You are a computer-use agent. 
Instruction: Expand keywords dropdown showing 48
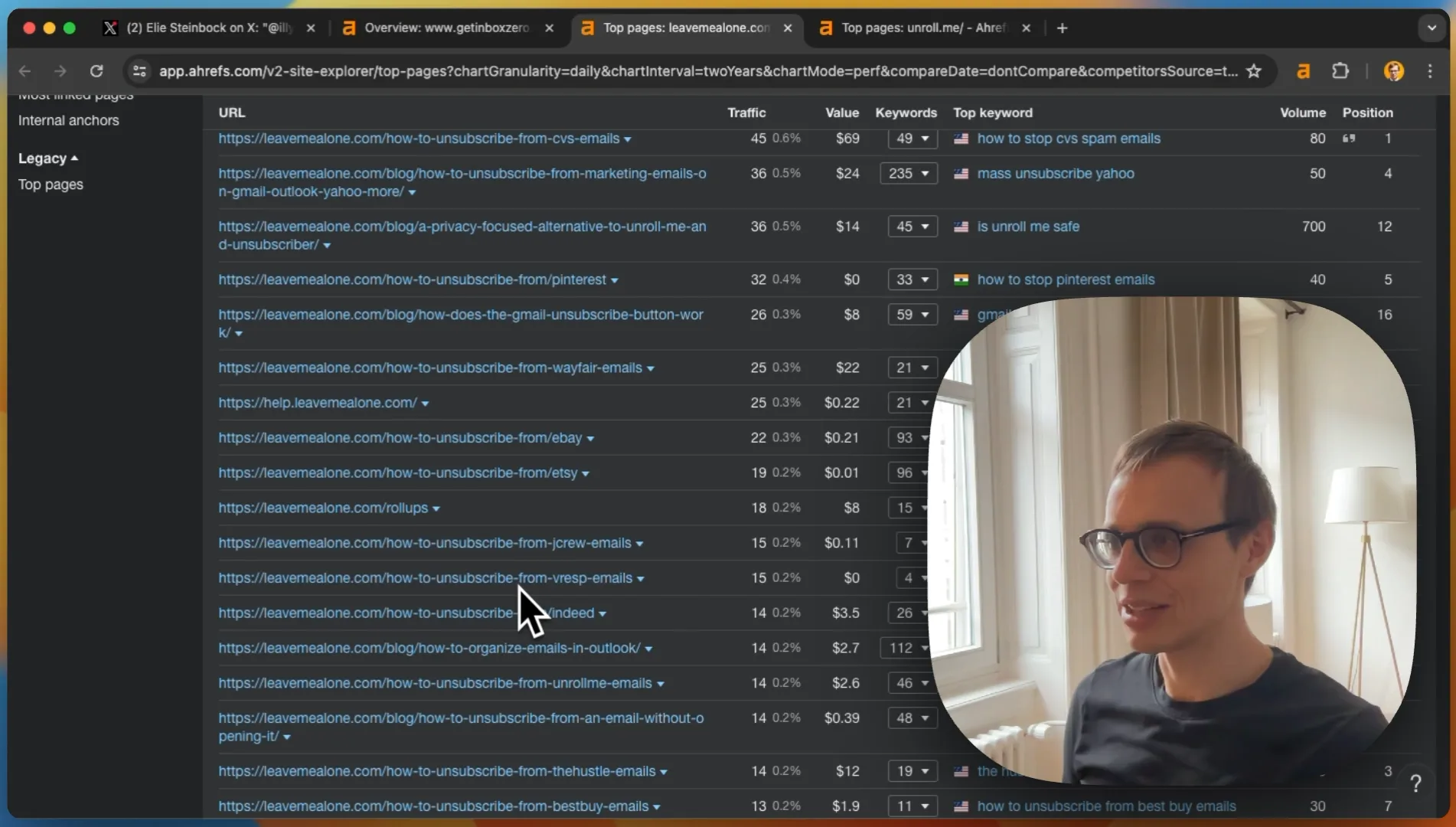(912, 718)
